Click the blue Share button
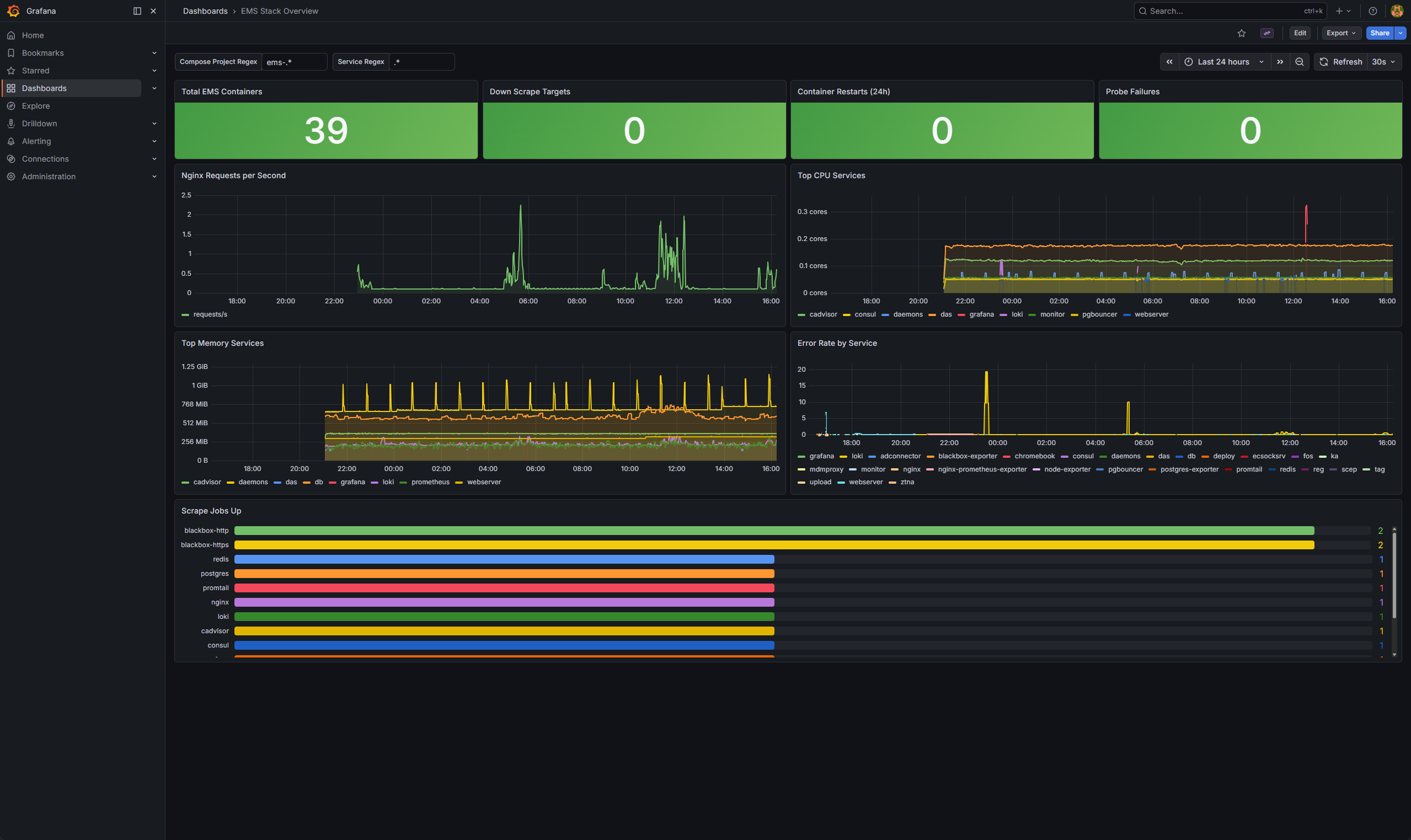Image resolution: width=1411 pixels, height=840 pixels. coord(1380,33)
